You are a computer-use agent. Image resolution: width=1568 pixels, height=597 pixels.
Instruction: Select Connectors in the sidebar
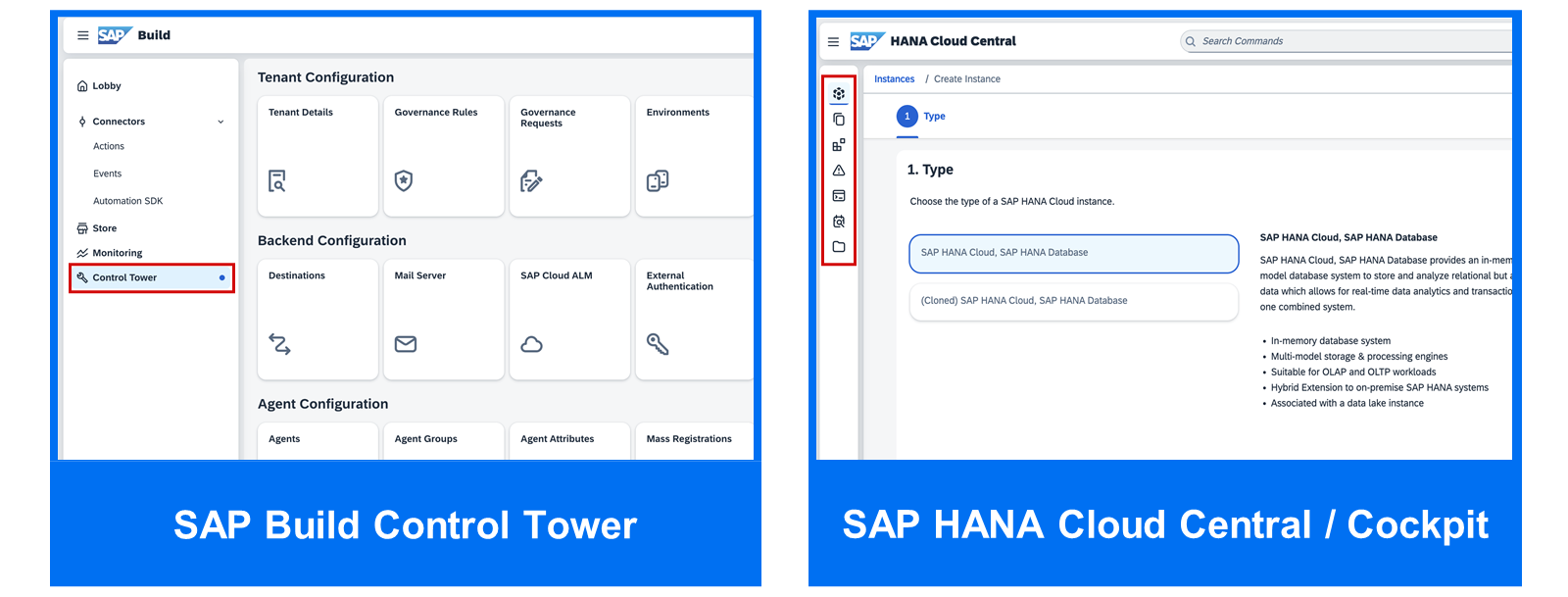(119, 122)
